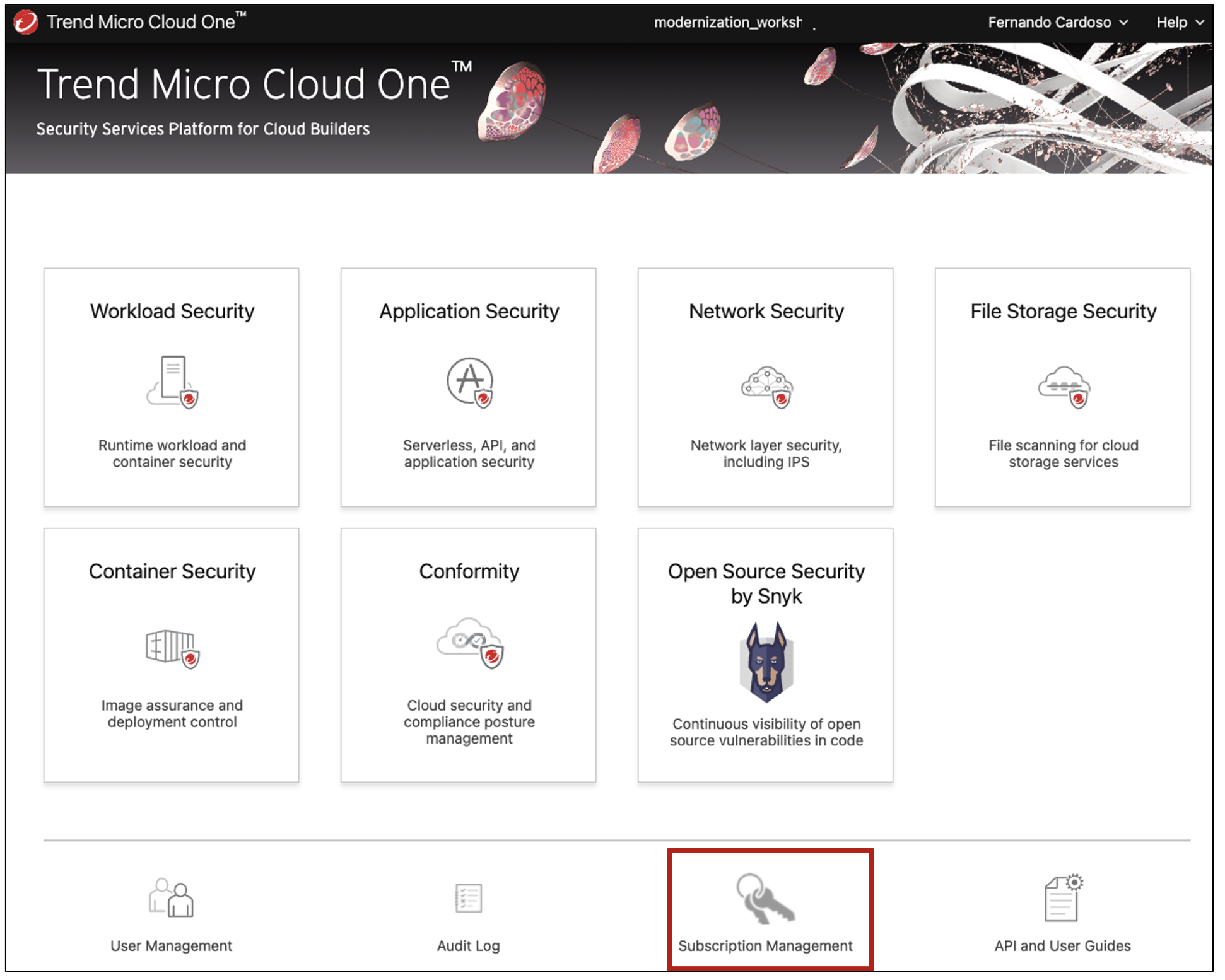Click the Subscription Management keys icon
The width and height of the screenshot is (1225, 980).
[x=765, y=898]
